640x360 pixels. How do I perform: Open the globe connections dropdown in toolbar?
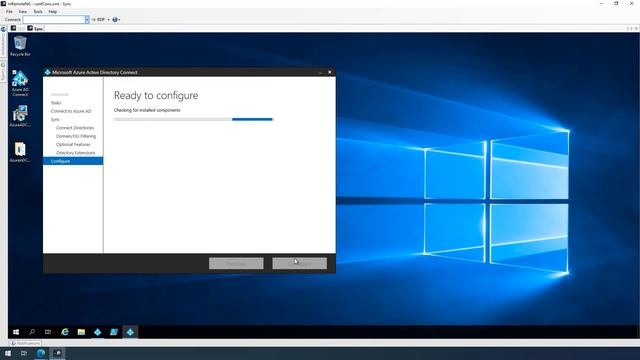pyautogui.click(x=116, y=20)
